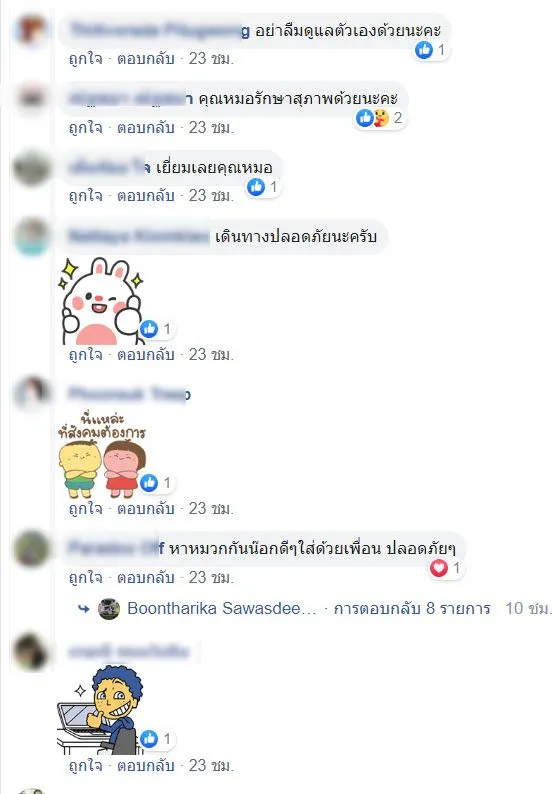Like the เยี่ยมเลยคุณหมอ comment using ถูกใจ
Screen dimensions: 560x794
point(86,195)
